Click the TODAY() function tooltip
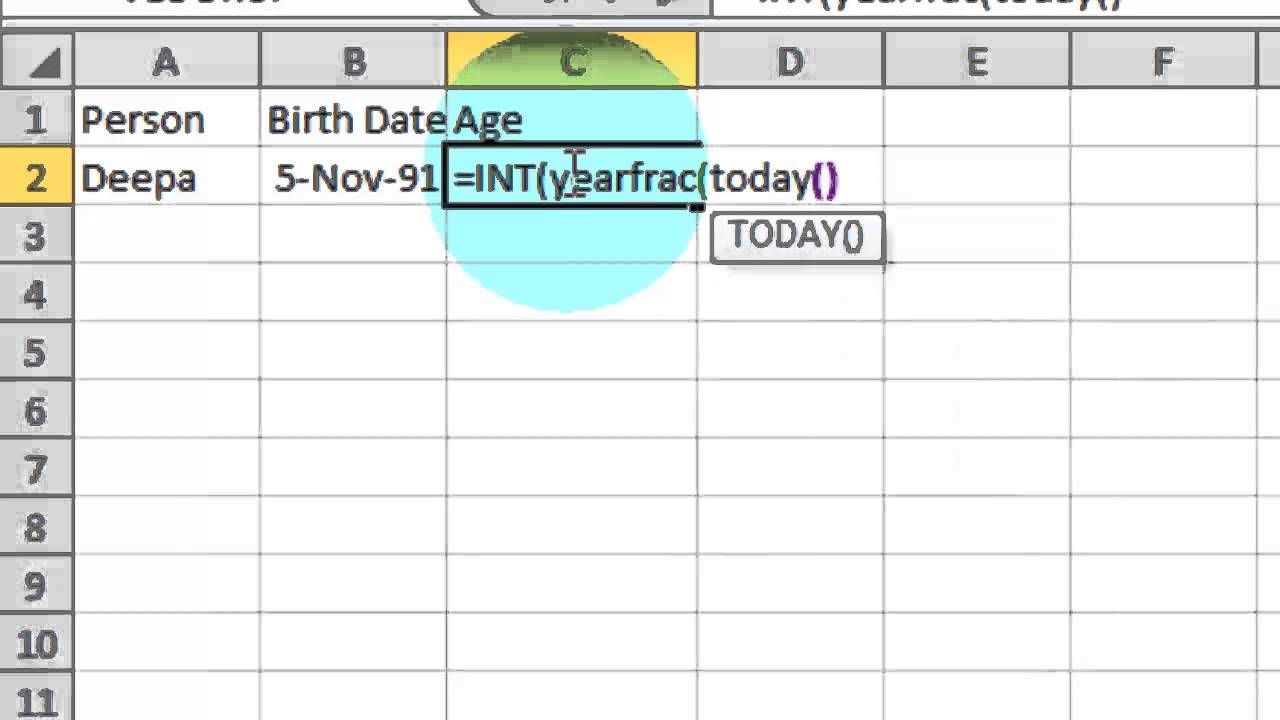 [796, 236]
